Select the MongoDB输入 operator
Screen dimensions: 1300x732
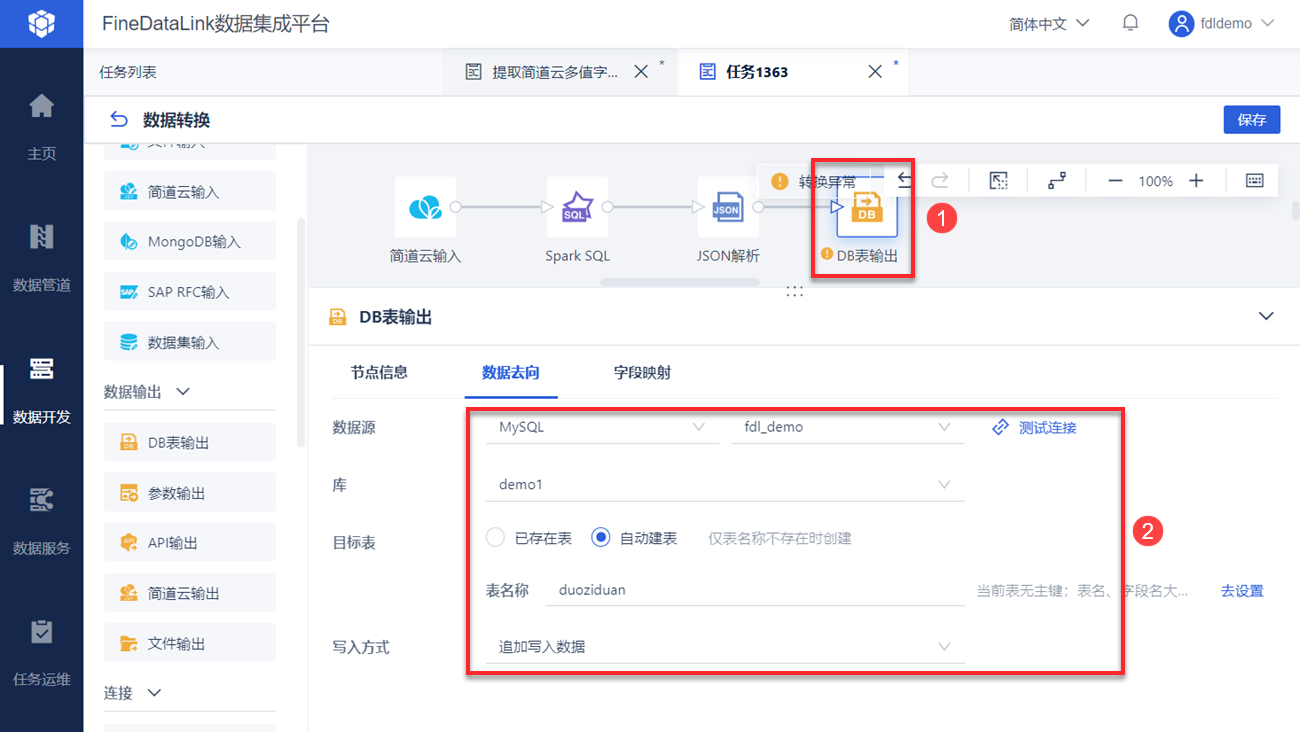click(x=189, y=241)
